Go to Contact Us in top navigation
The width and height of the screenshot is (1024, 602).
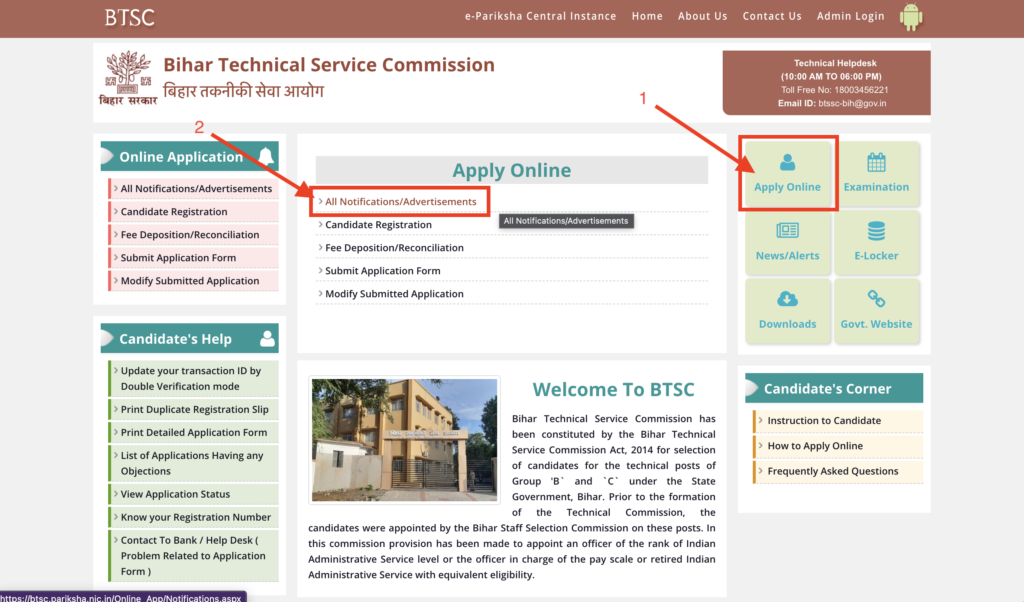click(771, 16)
